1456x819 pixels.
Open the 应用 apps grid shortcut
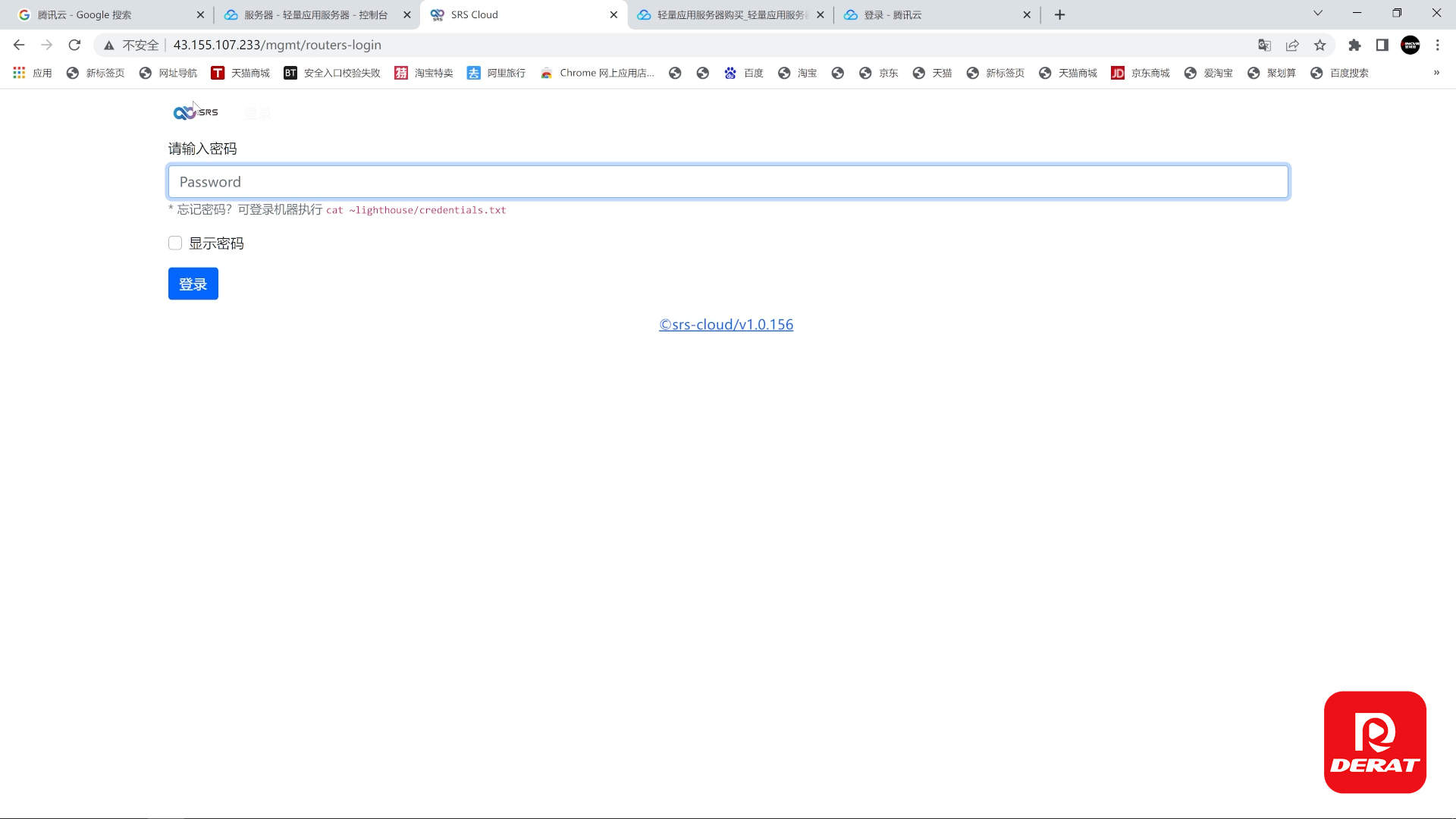[x=34, y=73]
